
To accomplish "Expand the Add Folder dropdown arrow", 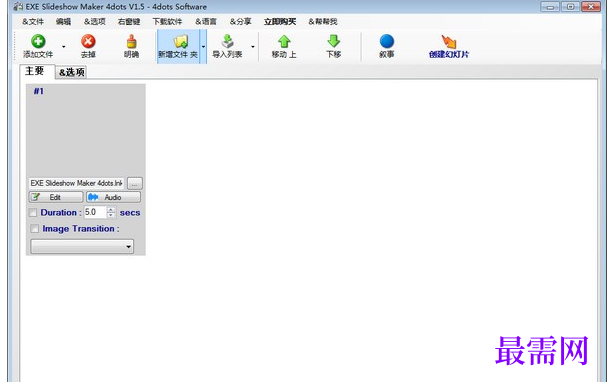I will [203, 47].
